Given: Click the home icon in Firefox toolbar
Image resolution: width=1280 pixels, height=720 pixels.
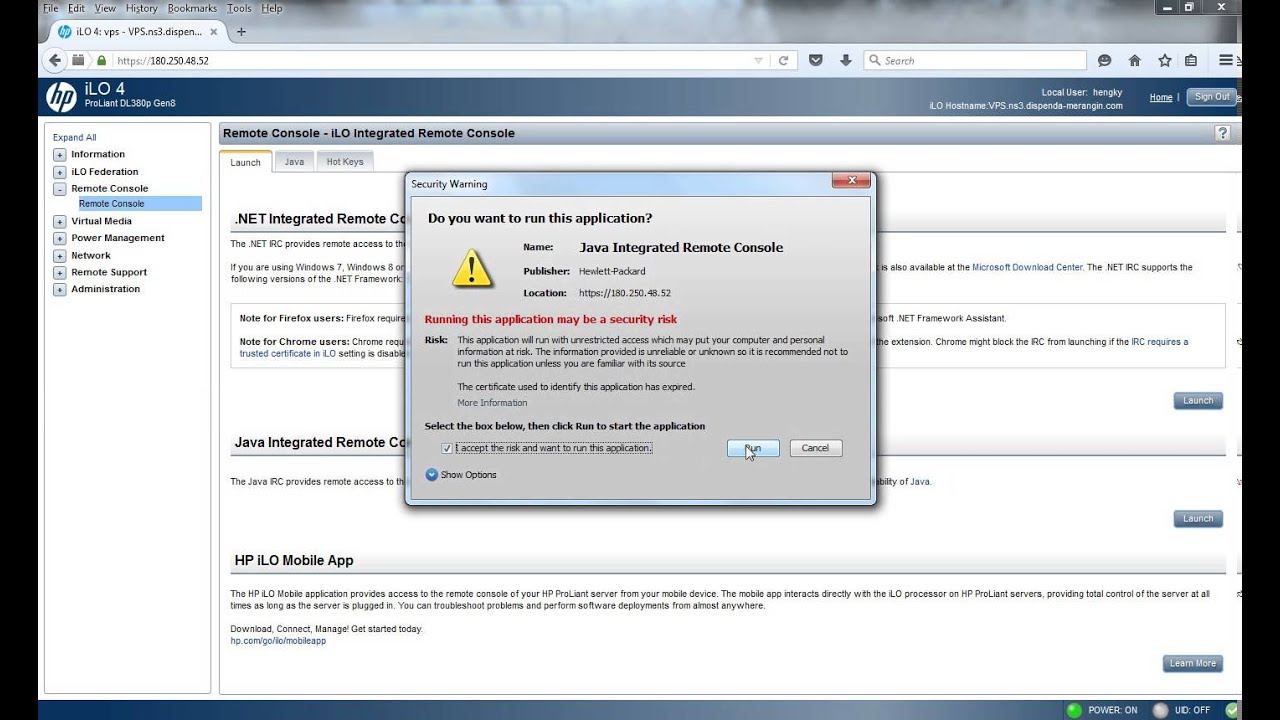Looking at the screenshot, I should click(x=1134, y=60).
